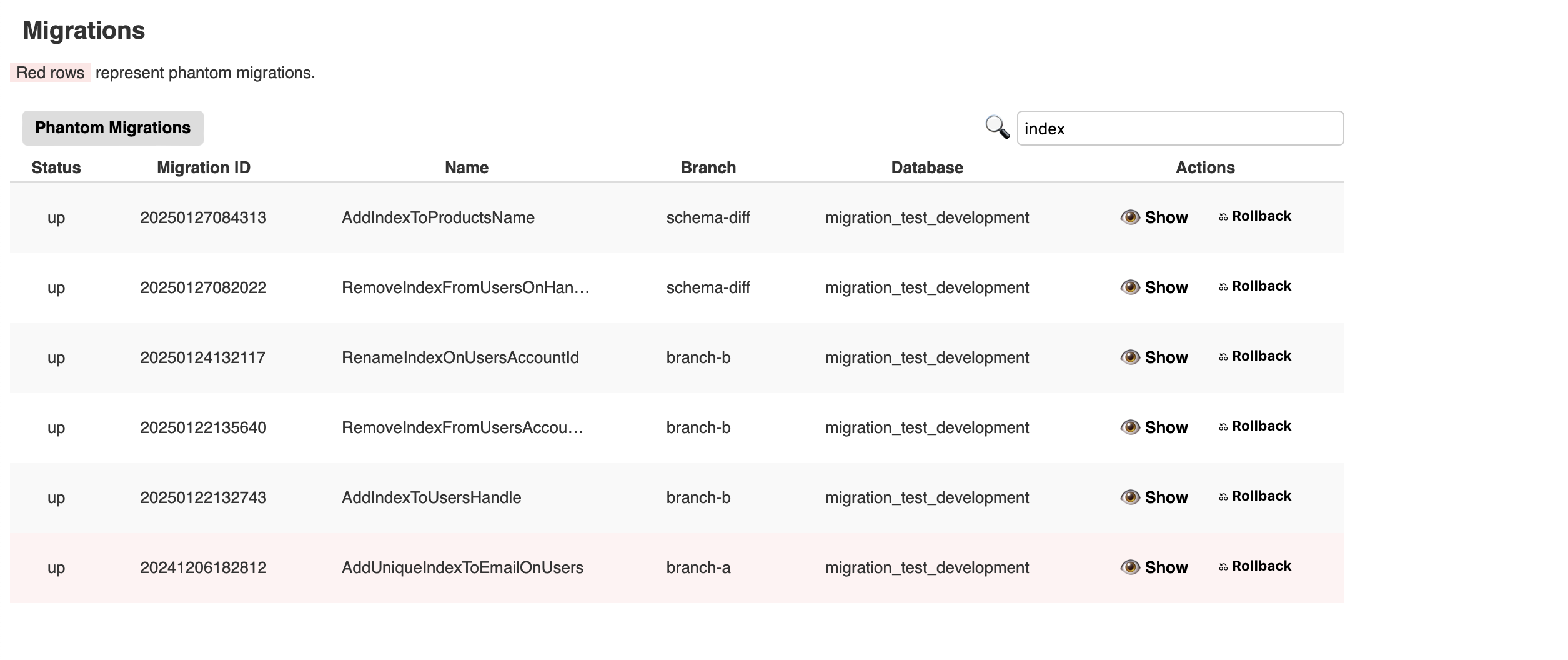Rollback migration 20250122135640

(x=1255, y=426)
